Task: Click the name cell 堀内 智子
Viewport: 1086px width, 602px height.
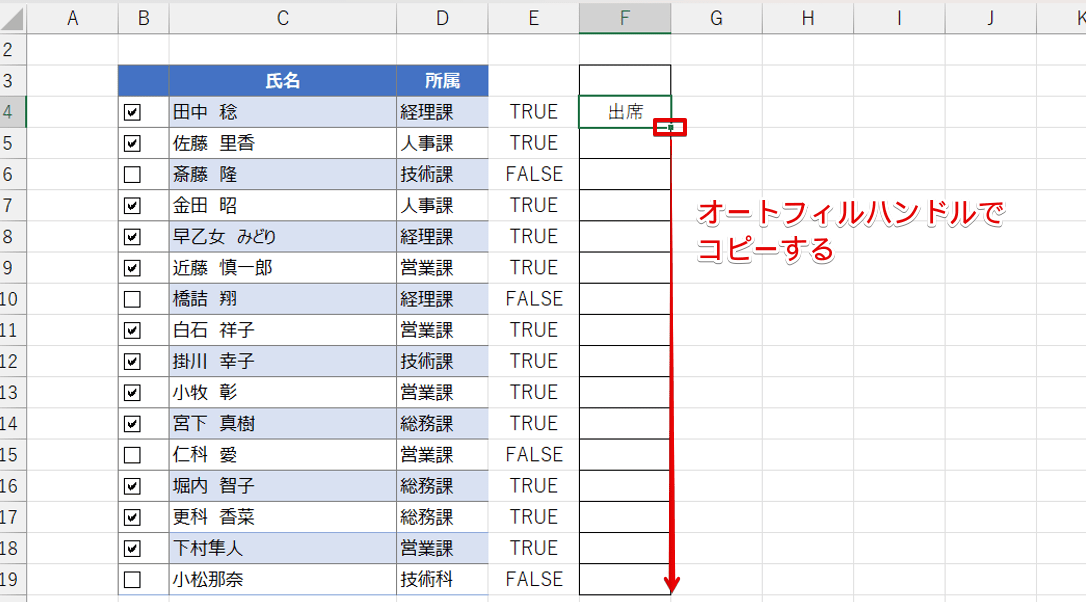Action: click(x=283, y=486)
